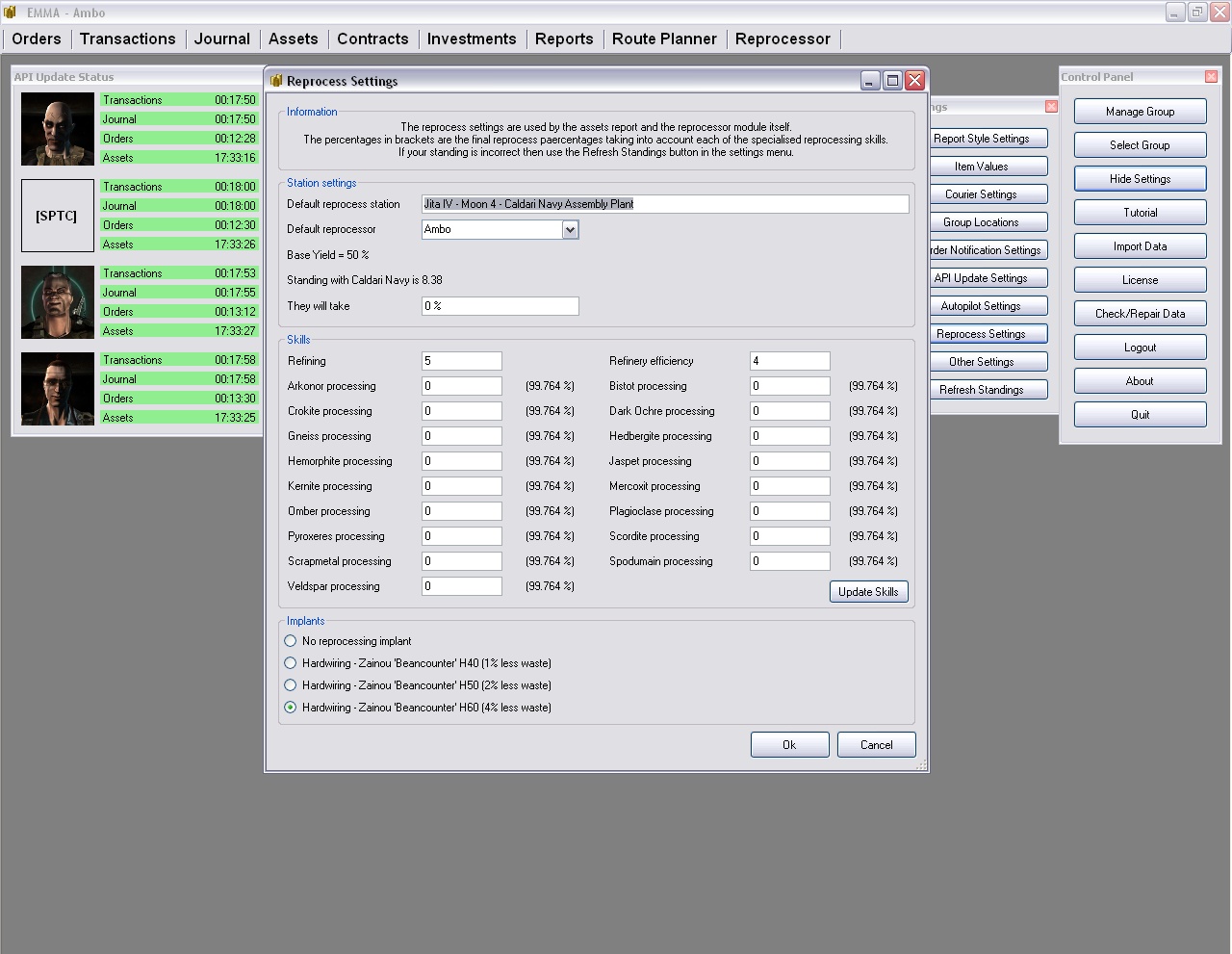Minimize the Reprocess Settings dialog
Viewport: 1232px width, 954px height.
[x=870, y=81]
